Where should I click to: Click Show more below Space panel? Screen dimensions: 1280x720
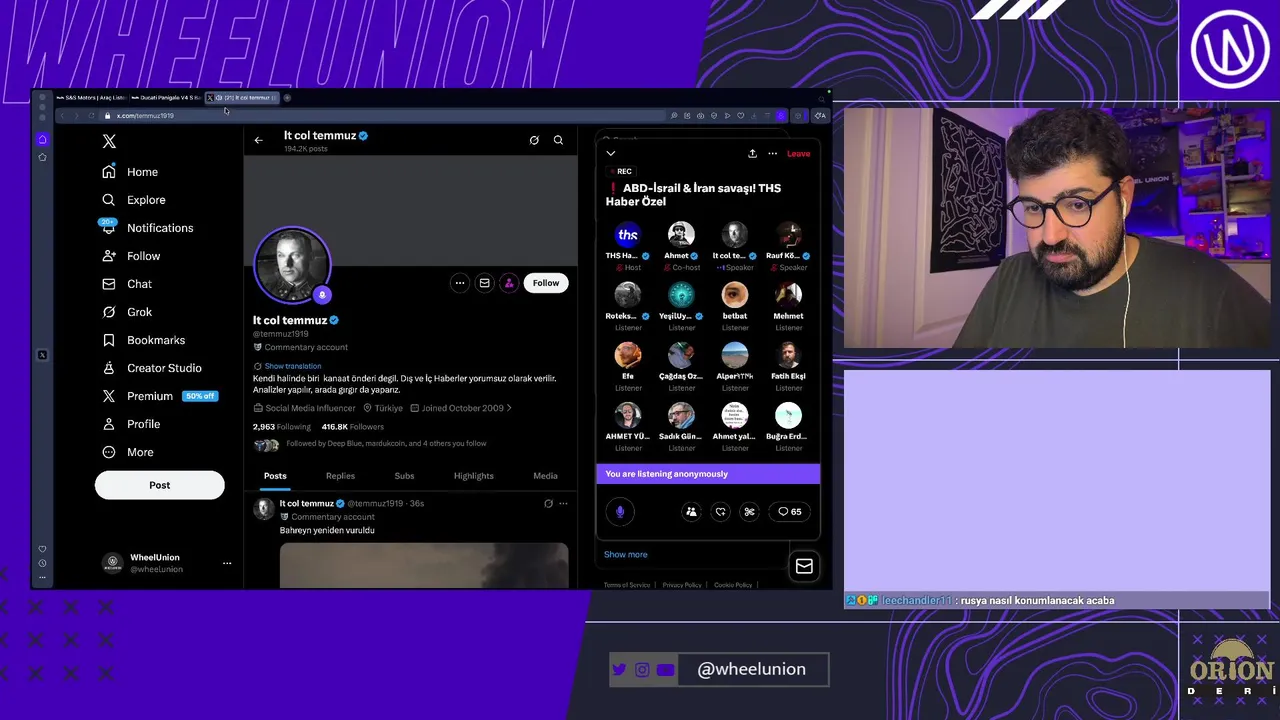pos(626,554)
